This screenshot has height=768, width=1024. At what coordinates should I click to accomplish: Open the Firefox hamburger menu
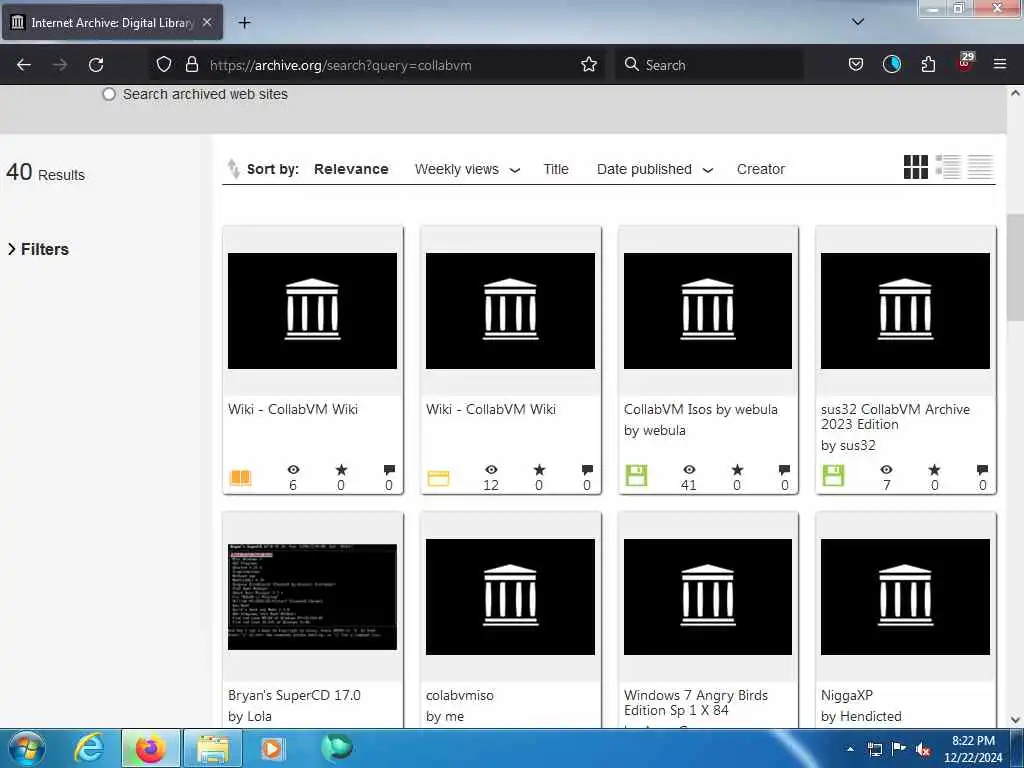pos(1000,64)
